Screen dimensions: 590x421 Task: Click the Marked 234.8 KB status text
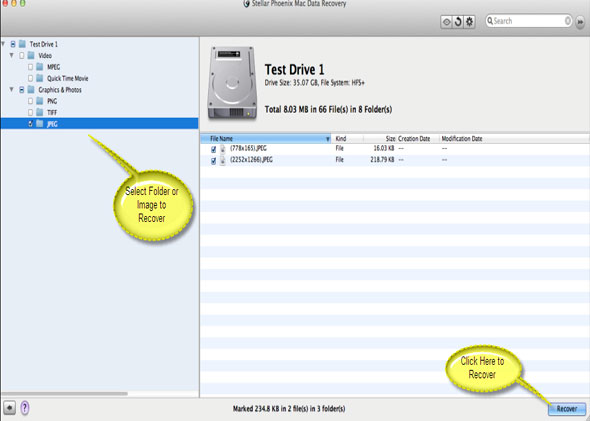(289, 409)
